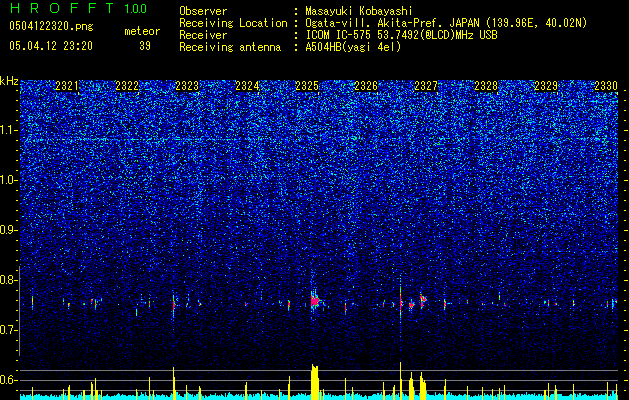Click the large red meteor echo after 2325

coord(315,301)
